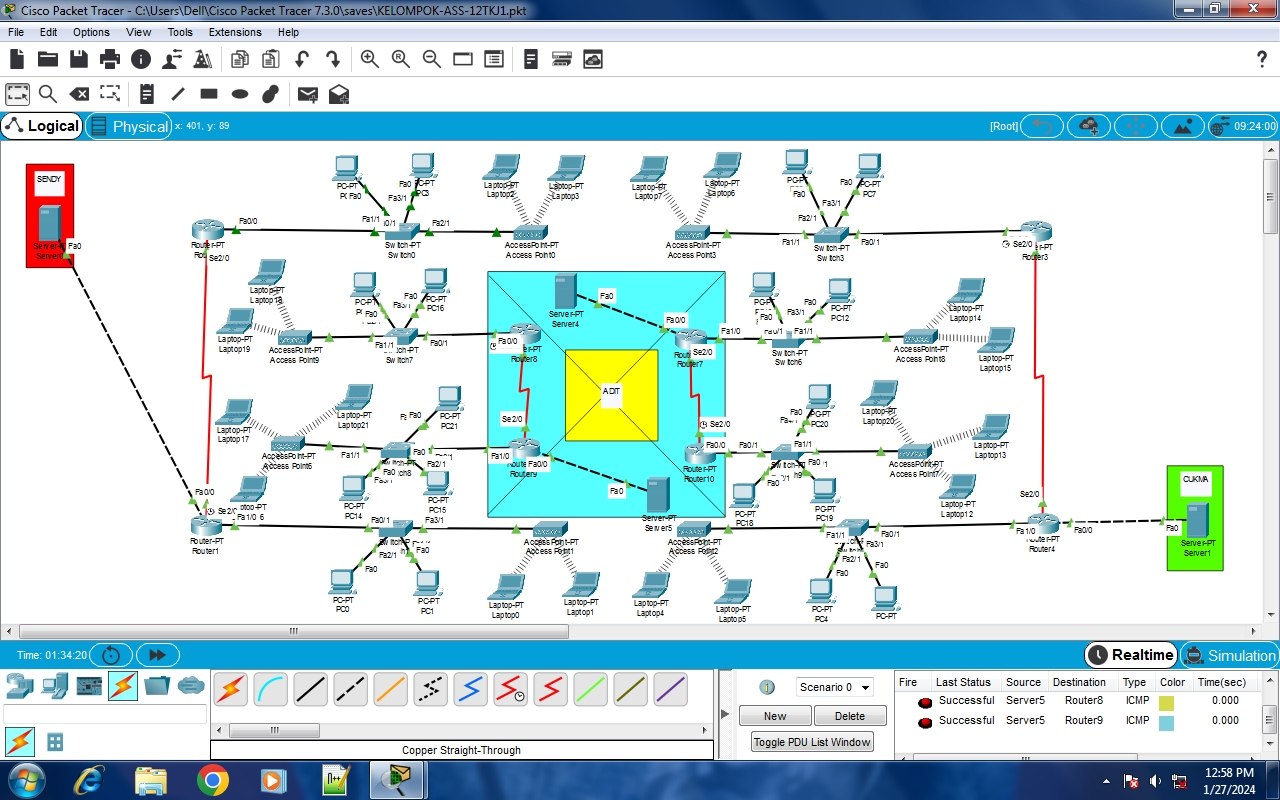Switch to Physical workspace view
1280x800 pixels.
tap(128, 126)
